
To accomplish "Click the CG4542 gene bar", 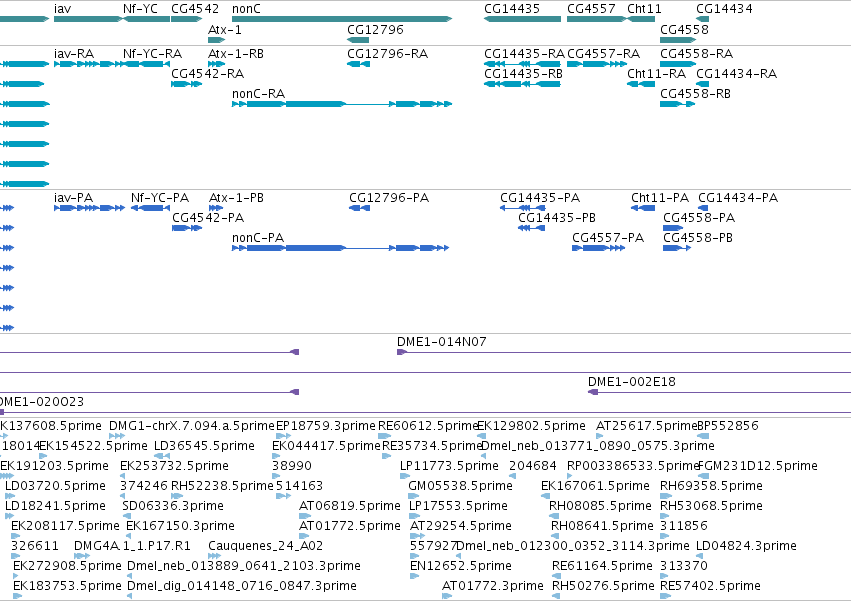I will (x=187, y=19).
